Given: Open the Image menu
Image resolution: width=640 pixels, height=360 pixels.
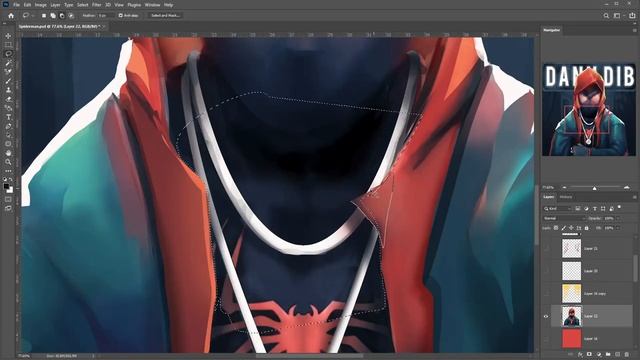Looking at the screenshot, I should (x=40, y=5).
